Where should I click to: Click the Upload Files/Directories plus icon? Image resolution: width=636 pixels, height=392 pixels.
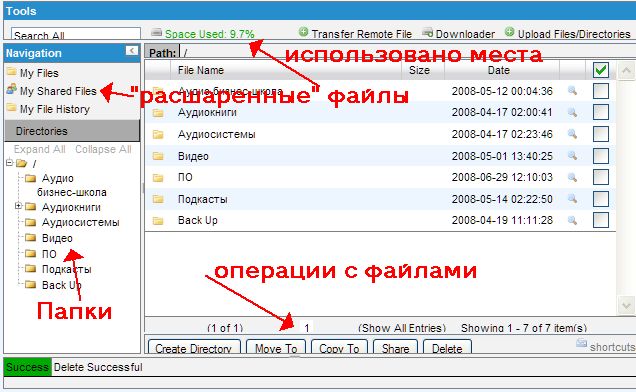[510, 31]
